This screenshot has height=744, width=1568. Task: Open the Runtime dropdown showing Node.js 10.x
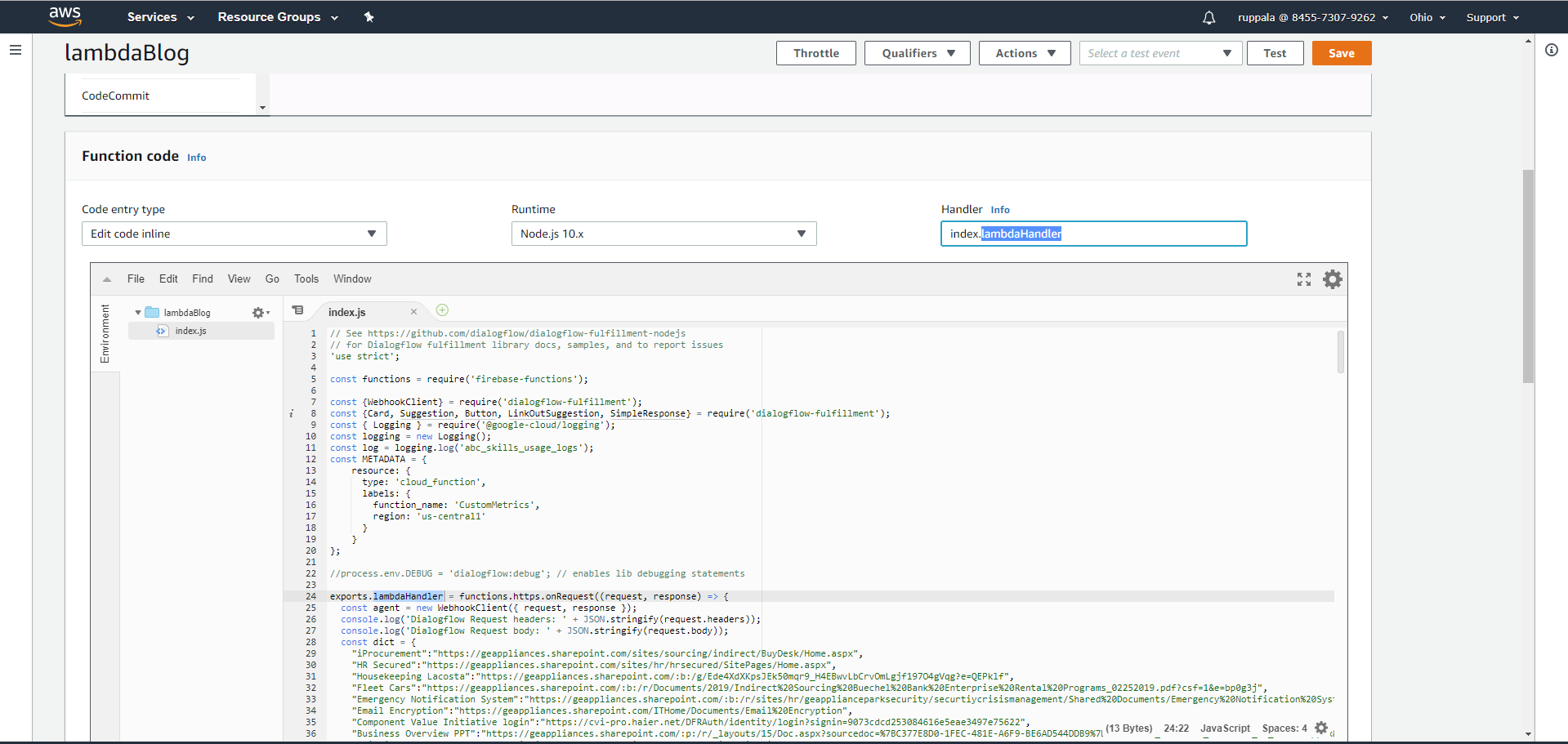tap(663, 234)
